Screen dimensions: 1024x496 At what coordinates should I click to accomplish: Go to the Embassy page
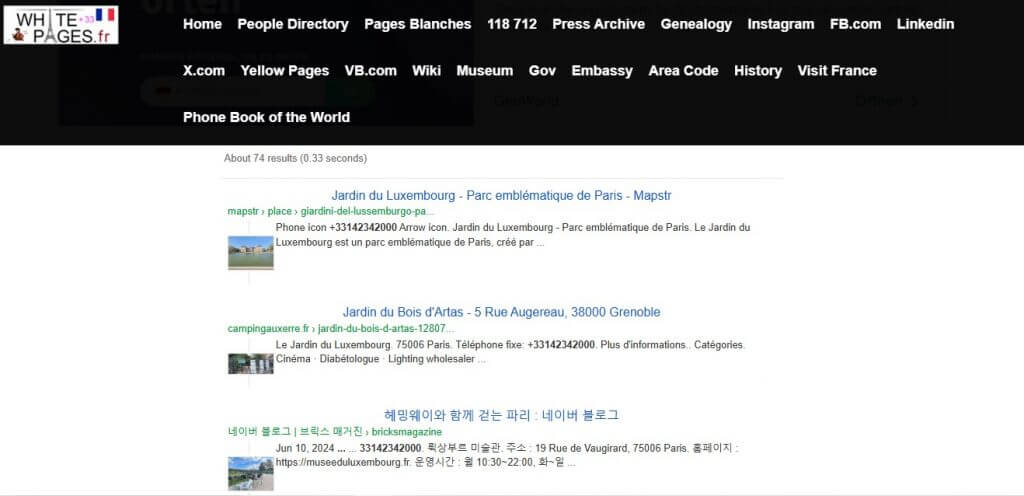tap(602, 71)
